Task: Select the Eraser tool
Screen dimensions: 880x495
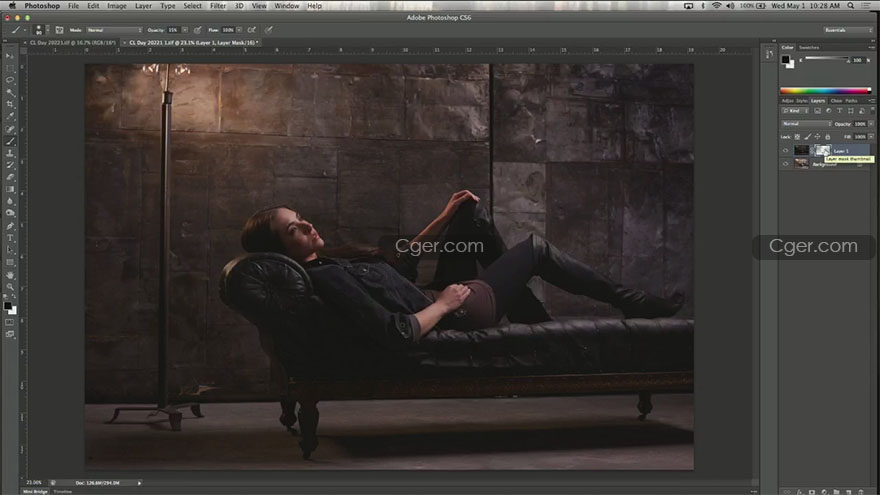Action: (10, 177)
